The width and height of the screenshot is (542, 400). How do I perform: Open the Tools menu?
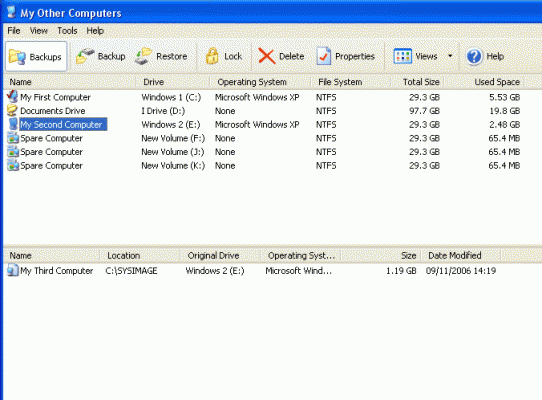[x=67, y=31]
